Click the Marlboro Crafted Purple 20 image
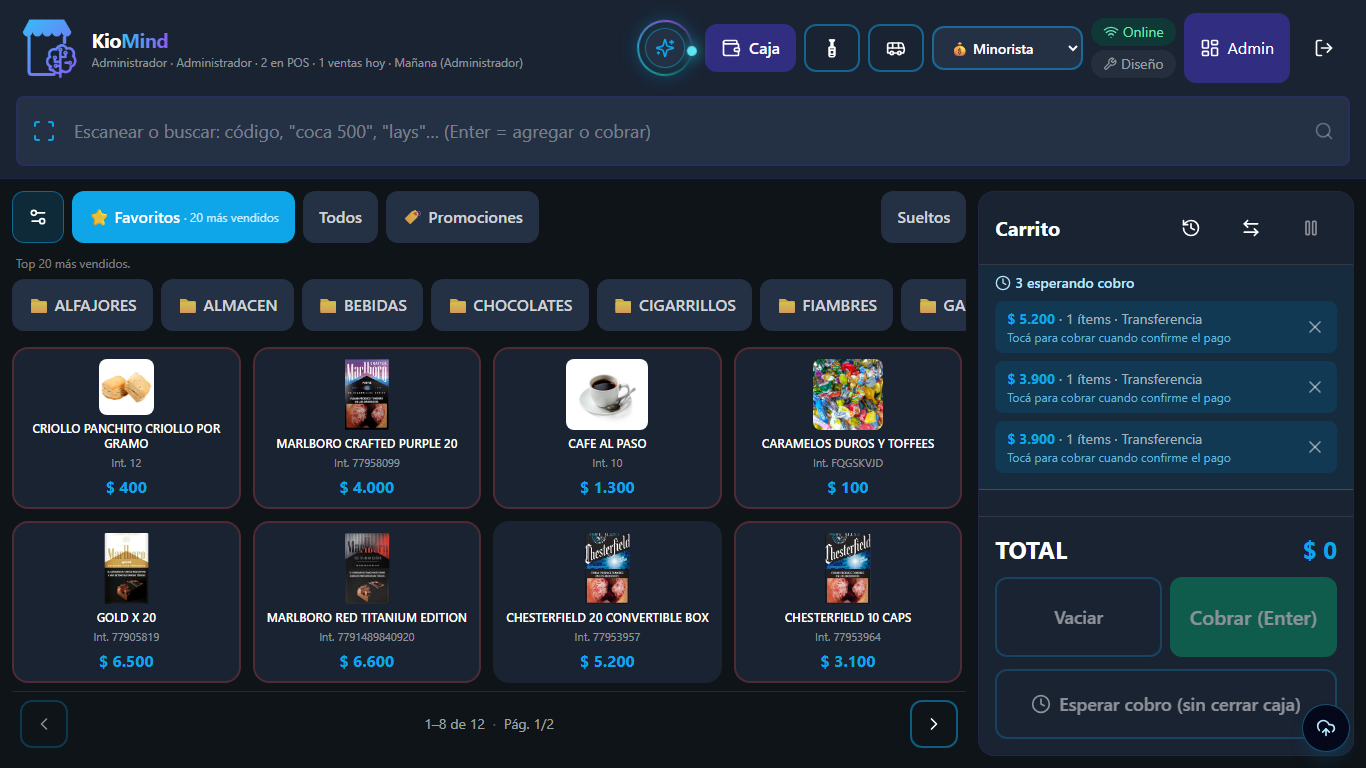 click(x=367, y=394)
